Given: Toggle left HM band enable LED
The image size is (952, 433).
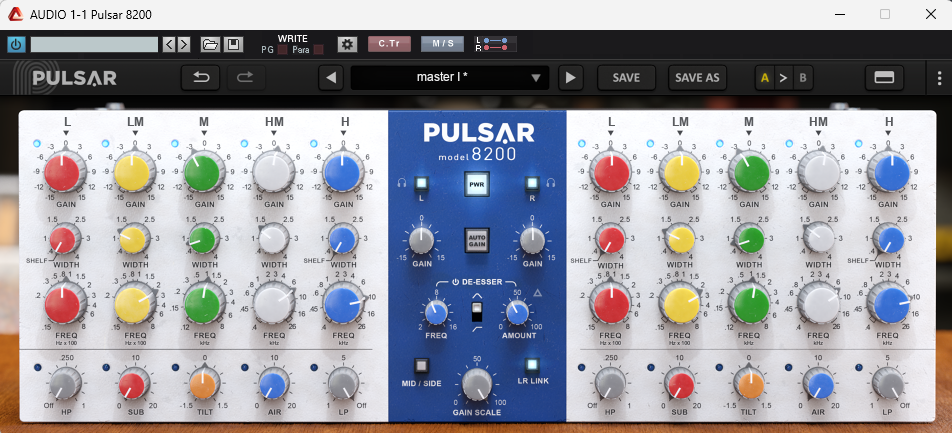Looking at the screenshot, I should click(x=244, y=143).
